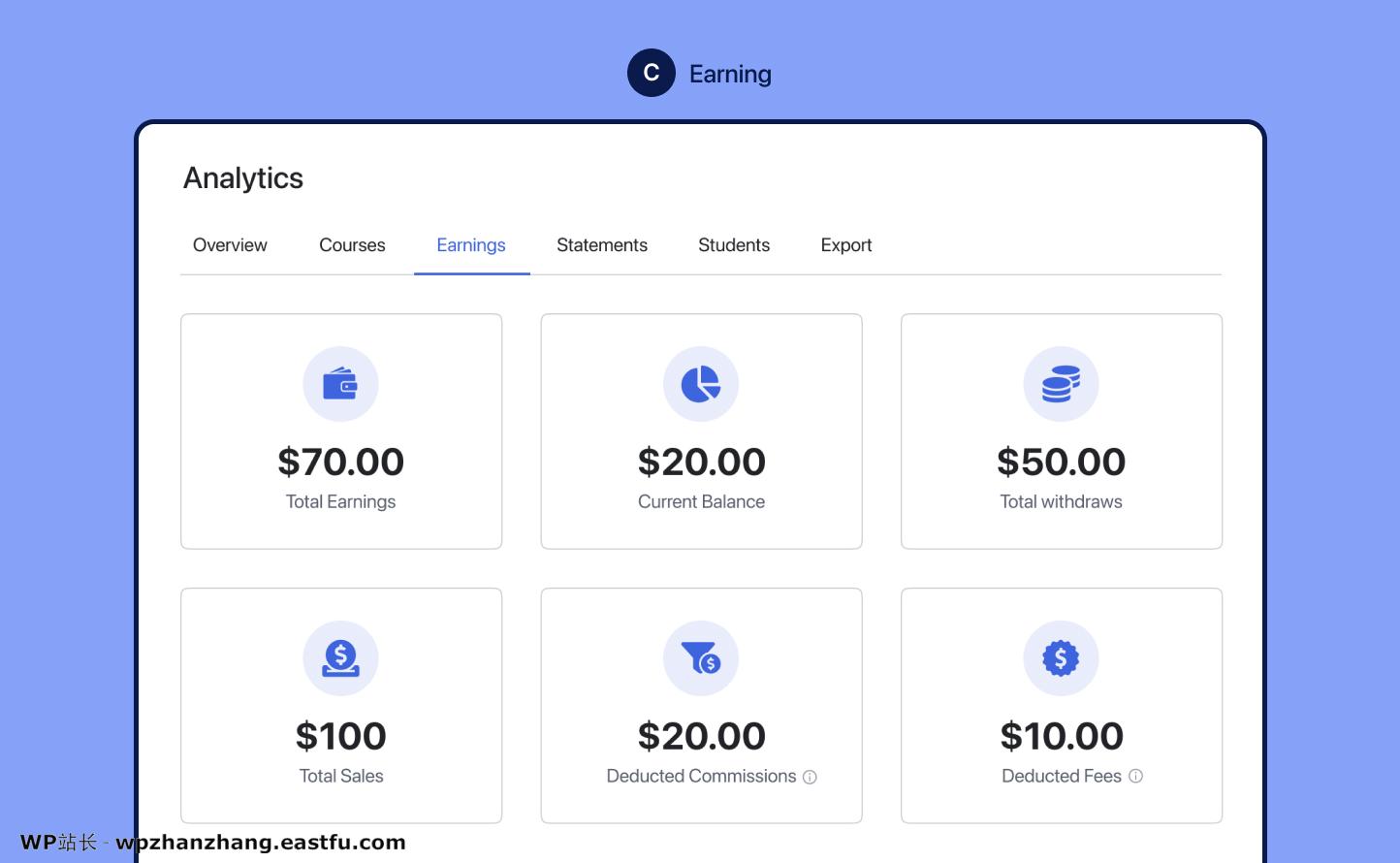The width and height of the screenshot is (1400, 863).
Task: Click info icon beside Deducted Fees
Action: pos(1135,776)
